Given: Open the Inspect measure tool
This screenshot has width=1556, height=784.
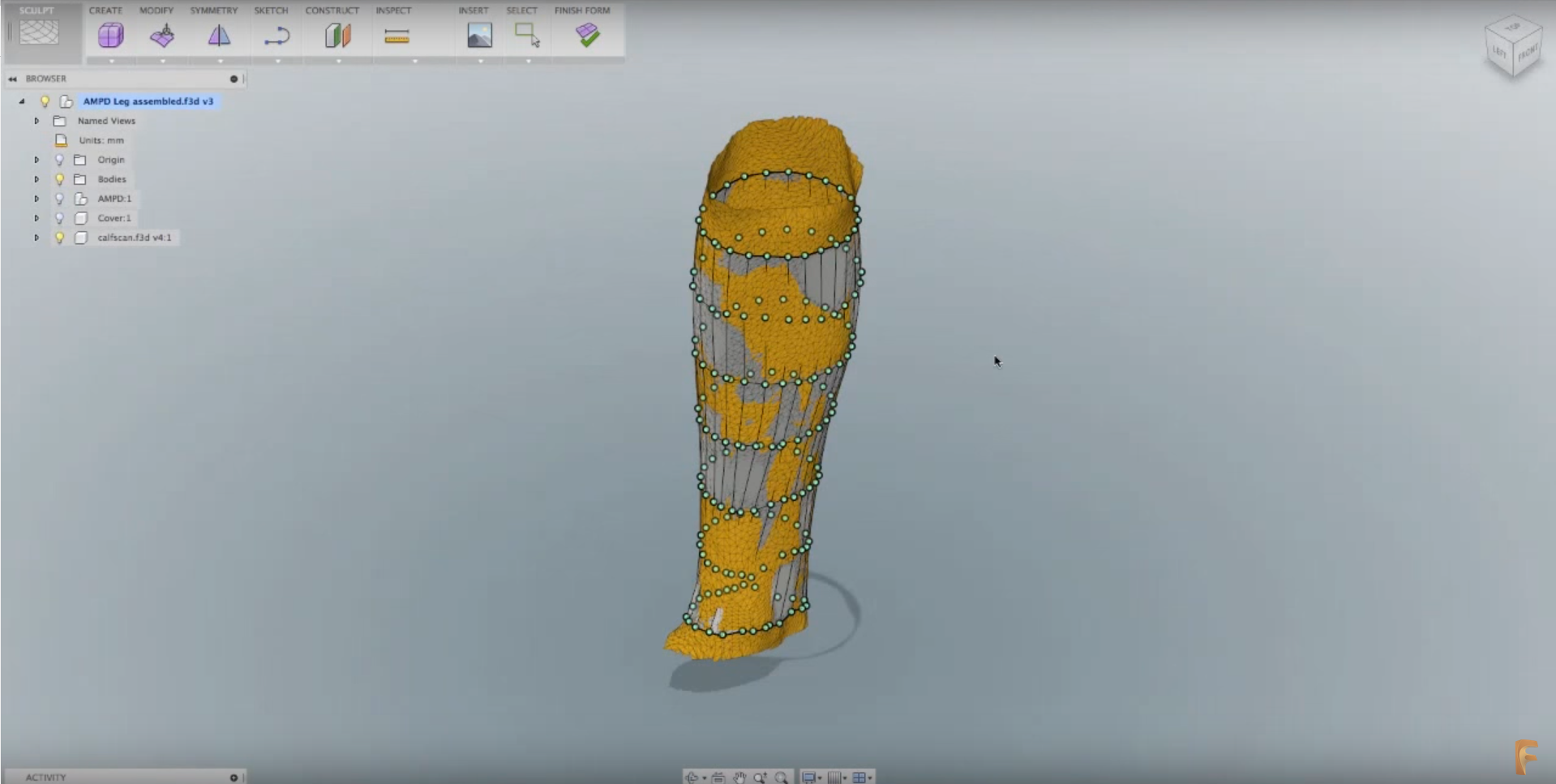Looking at the screenshot, I should [x=397, y=35].
